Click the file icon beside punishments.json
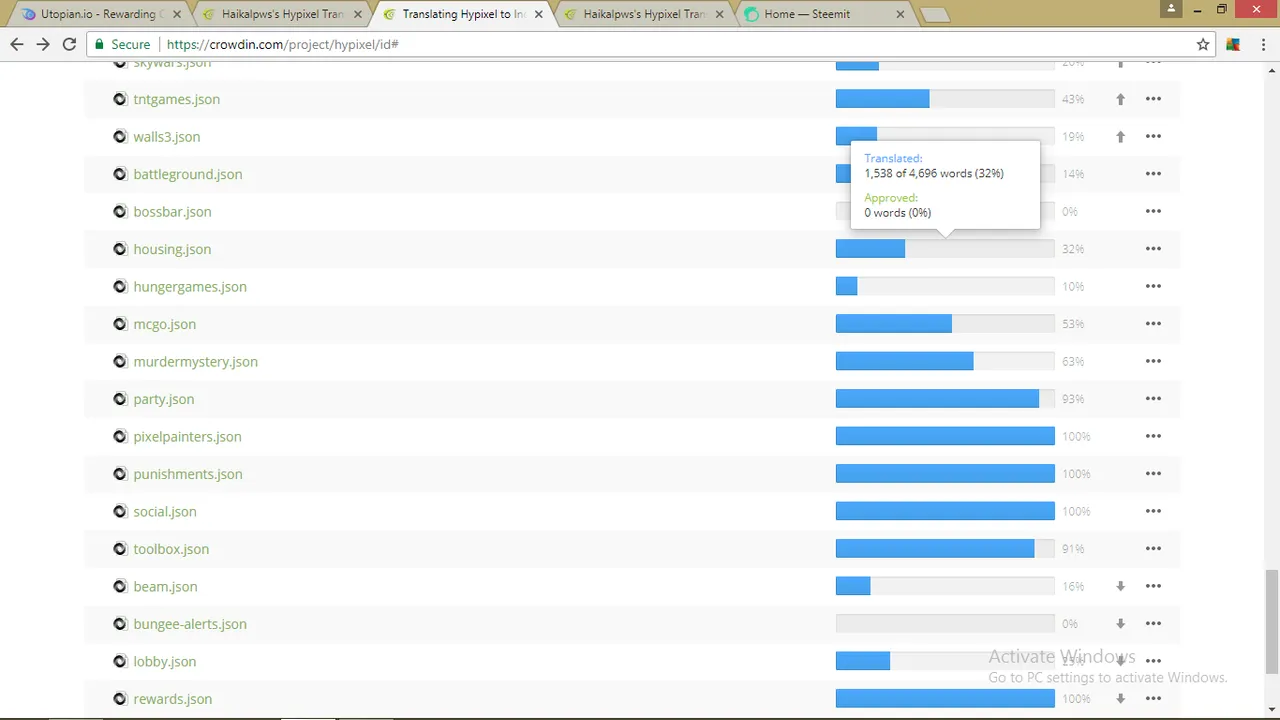Image resolution: width=1280 pixels, height=720 pixels. 120,474
